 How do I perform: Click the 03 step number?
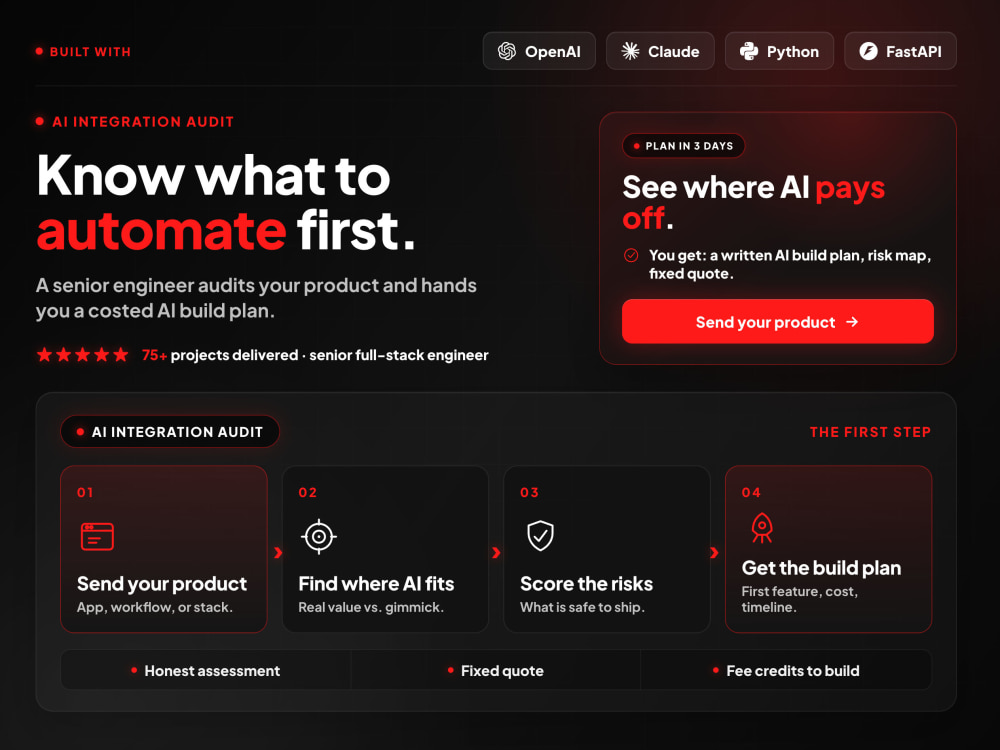529,492
